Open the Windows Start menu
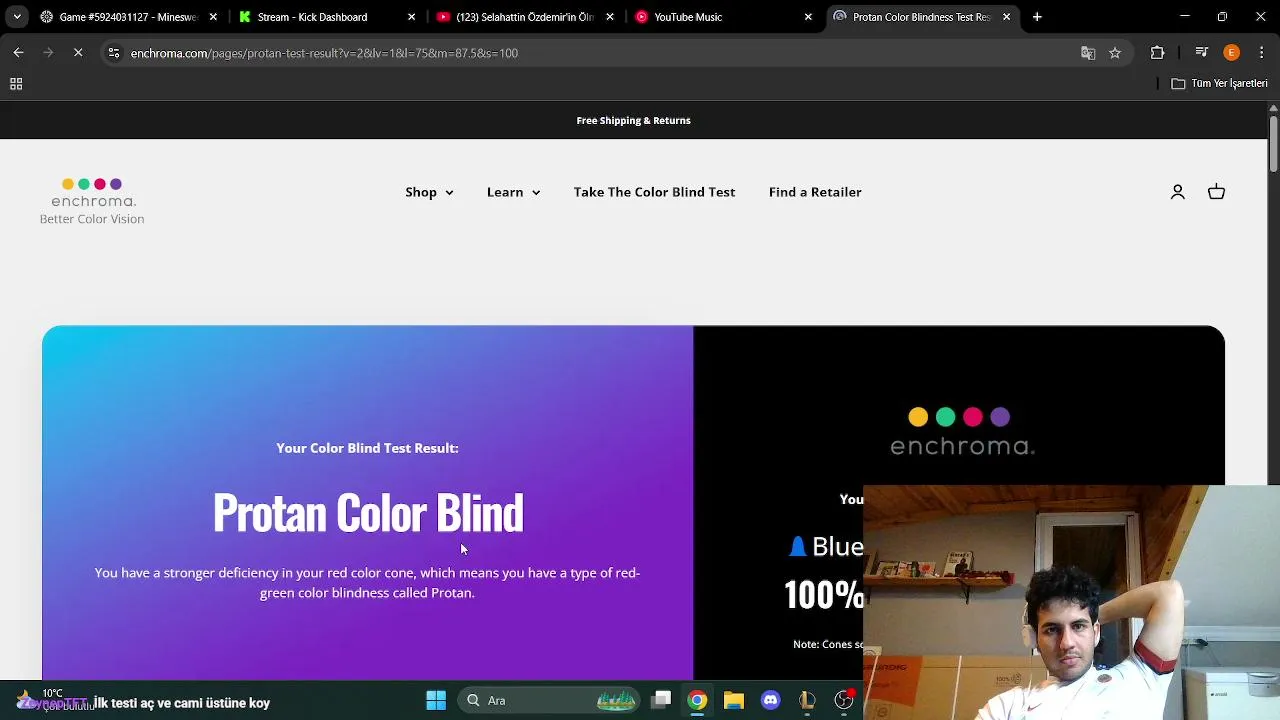Screen dimensions: 1280x720 436,700
